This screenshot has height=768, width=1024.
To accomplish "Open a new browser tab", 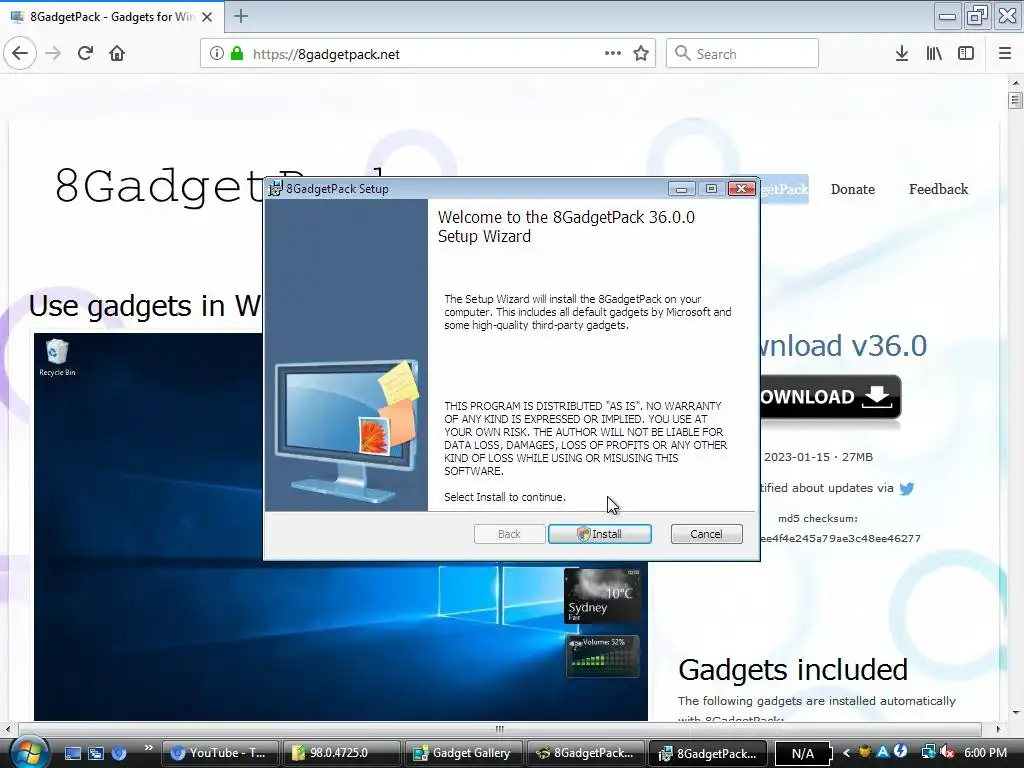I will pos(240,16).
